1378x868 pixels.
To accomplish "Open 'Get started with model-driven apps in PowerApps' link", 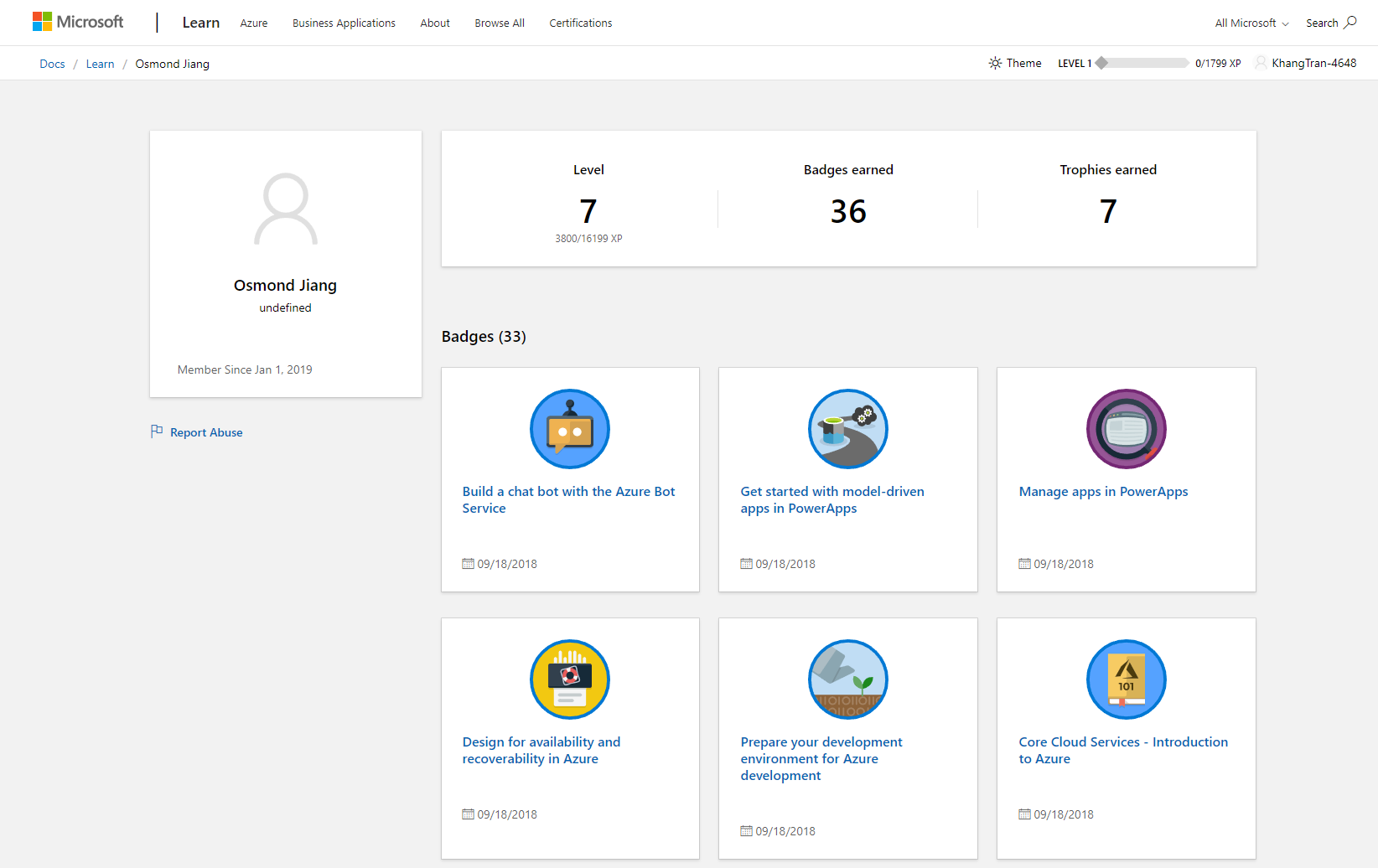I will (x=832, y=499).
